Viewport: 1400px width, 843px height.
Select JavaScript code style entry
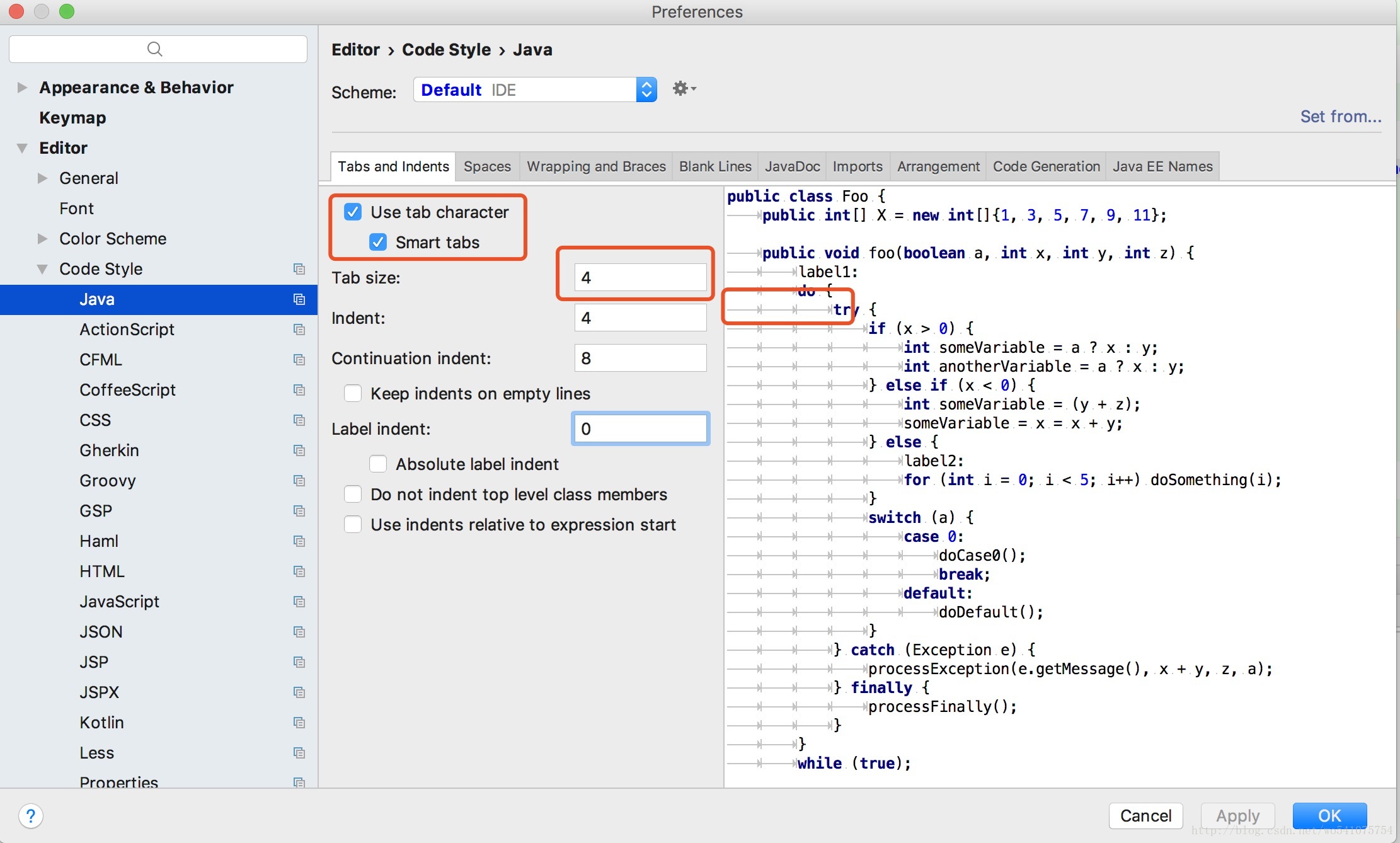tap(119, 602)
